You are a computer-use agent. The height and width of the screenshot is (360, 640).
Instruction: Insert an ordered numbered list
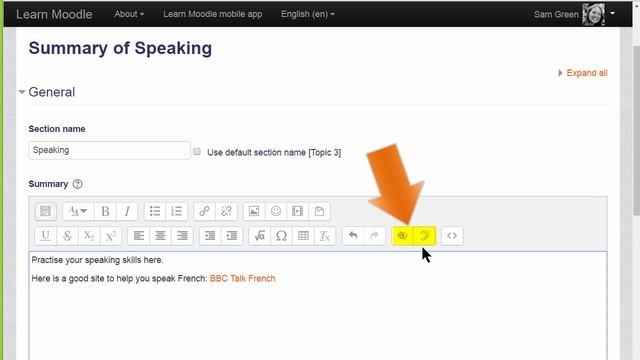click(x=176, y=211)
